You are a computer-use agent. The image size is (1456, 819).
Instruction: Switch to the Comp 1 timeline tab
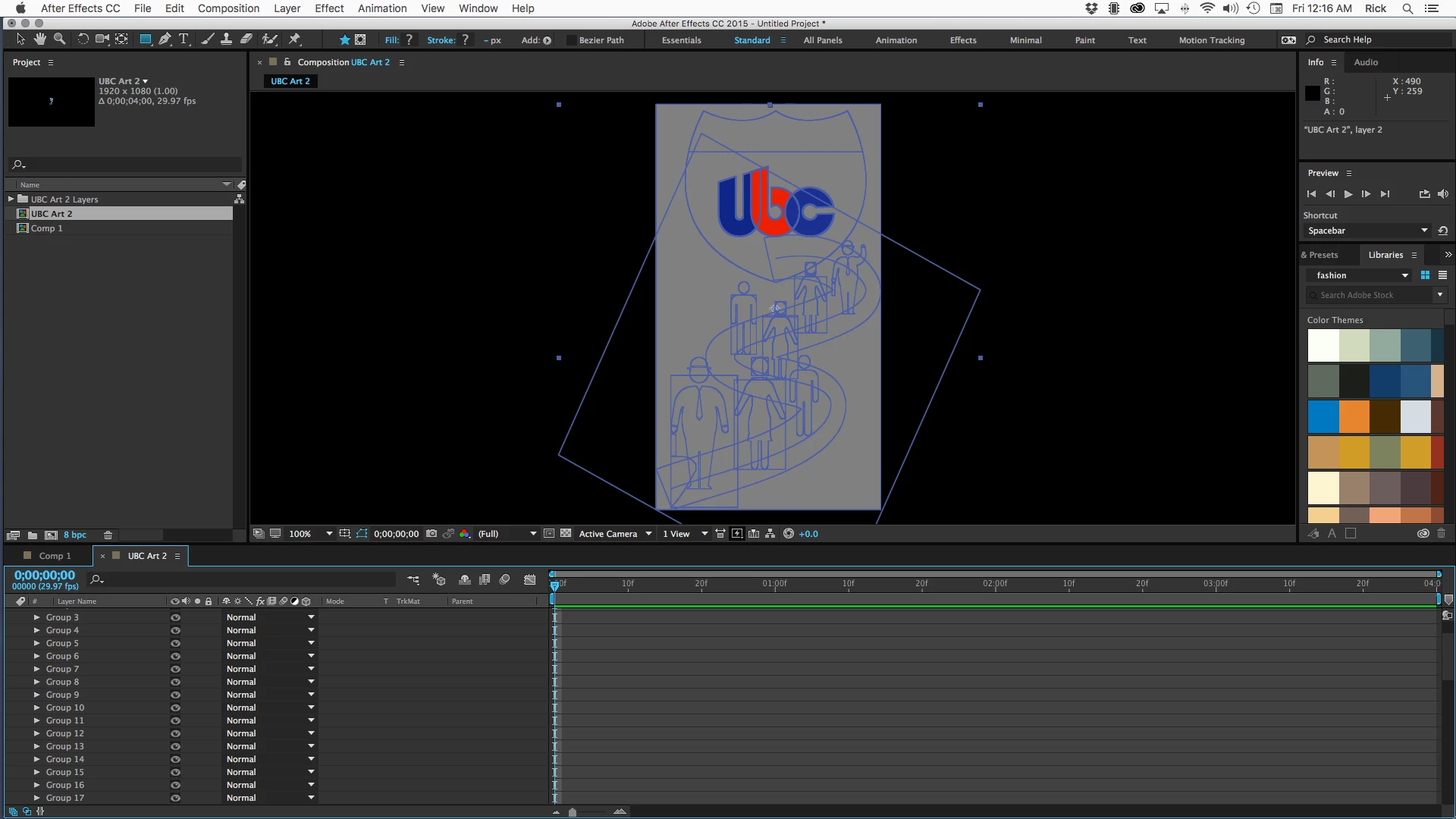(55, 556)
